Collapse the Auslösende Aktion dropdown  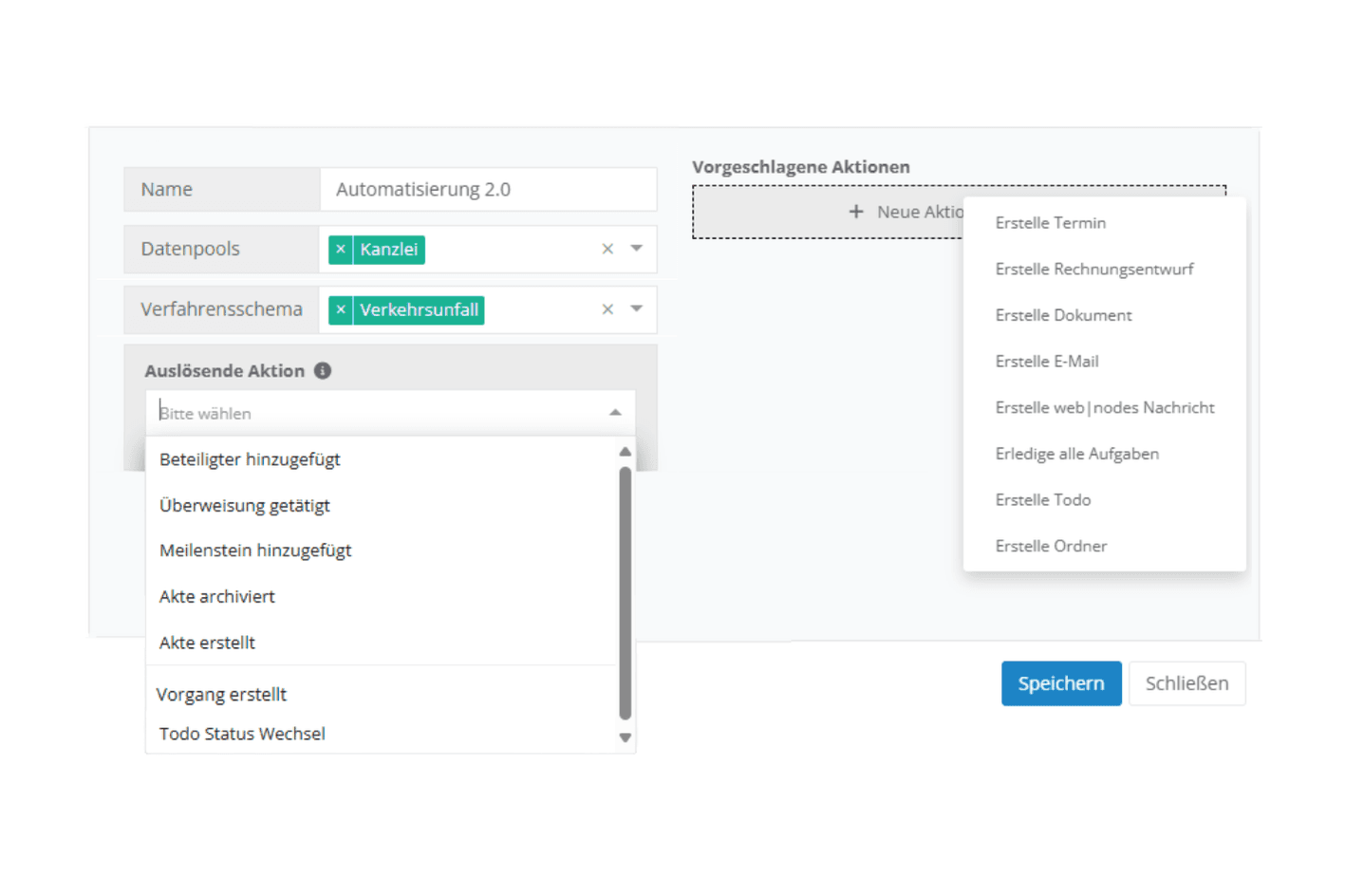pos(615,413)
